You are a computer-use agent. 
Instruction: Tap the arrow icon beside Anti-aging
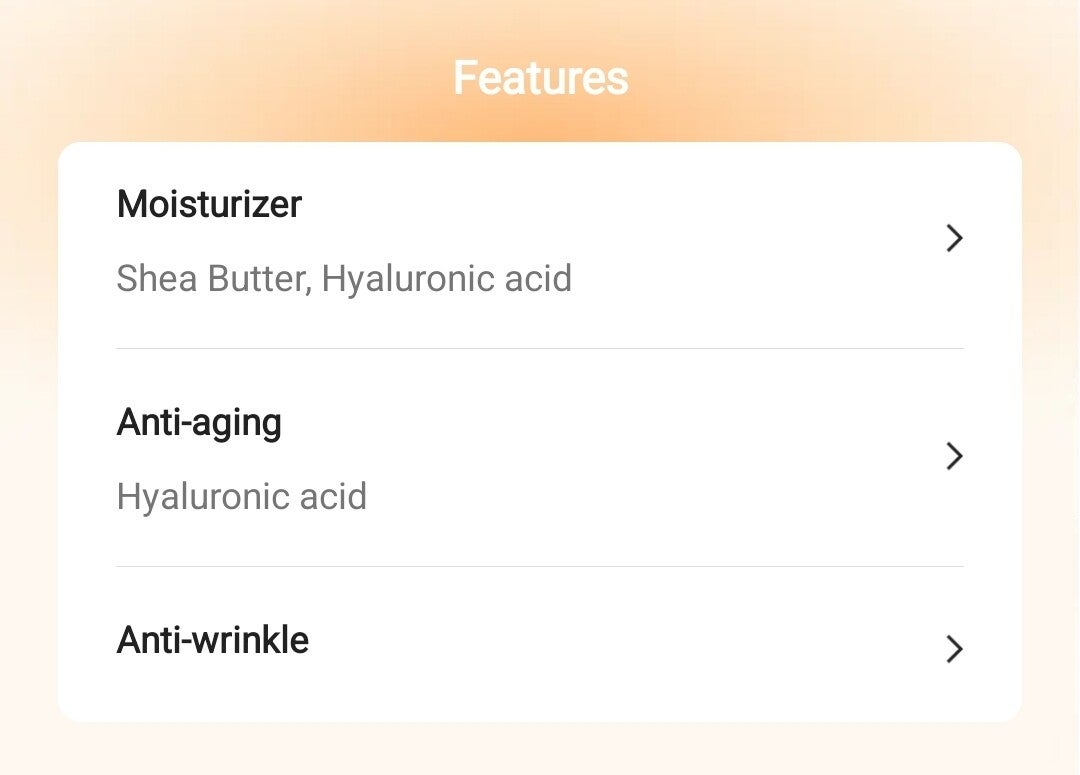click(954, 456)
